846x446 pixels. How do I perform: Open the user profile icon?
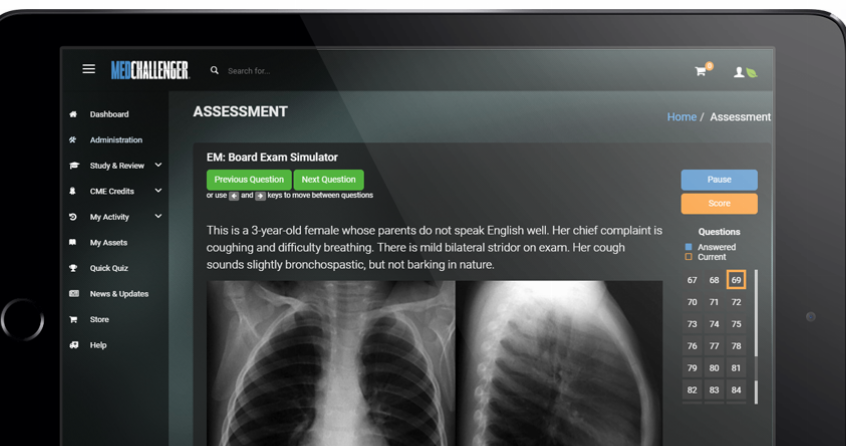tap(739, 72)
